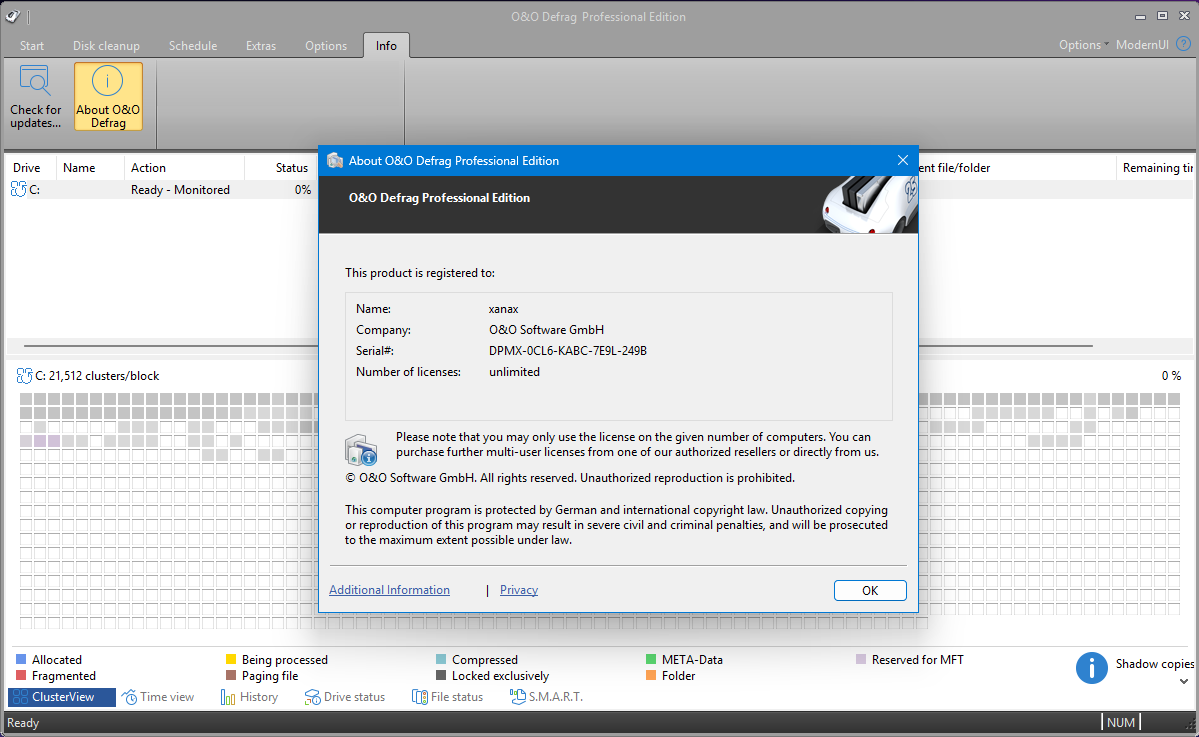Switch to the Disk cleanup tab

tap(106, 46)
